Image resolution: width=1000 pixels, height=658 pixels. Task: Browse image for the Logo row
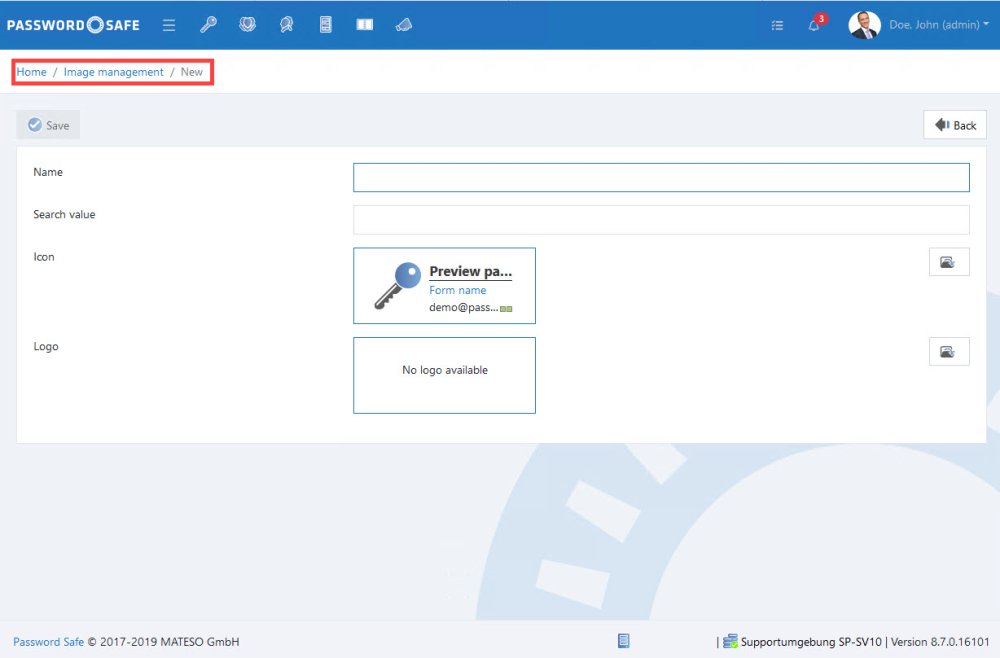[x=949, y=351]
